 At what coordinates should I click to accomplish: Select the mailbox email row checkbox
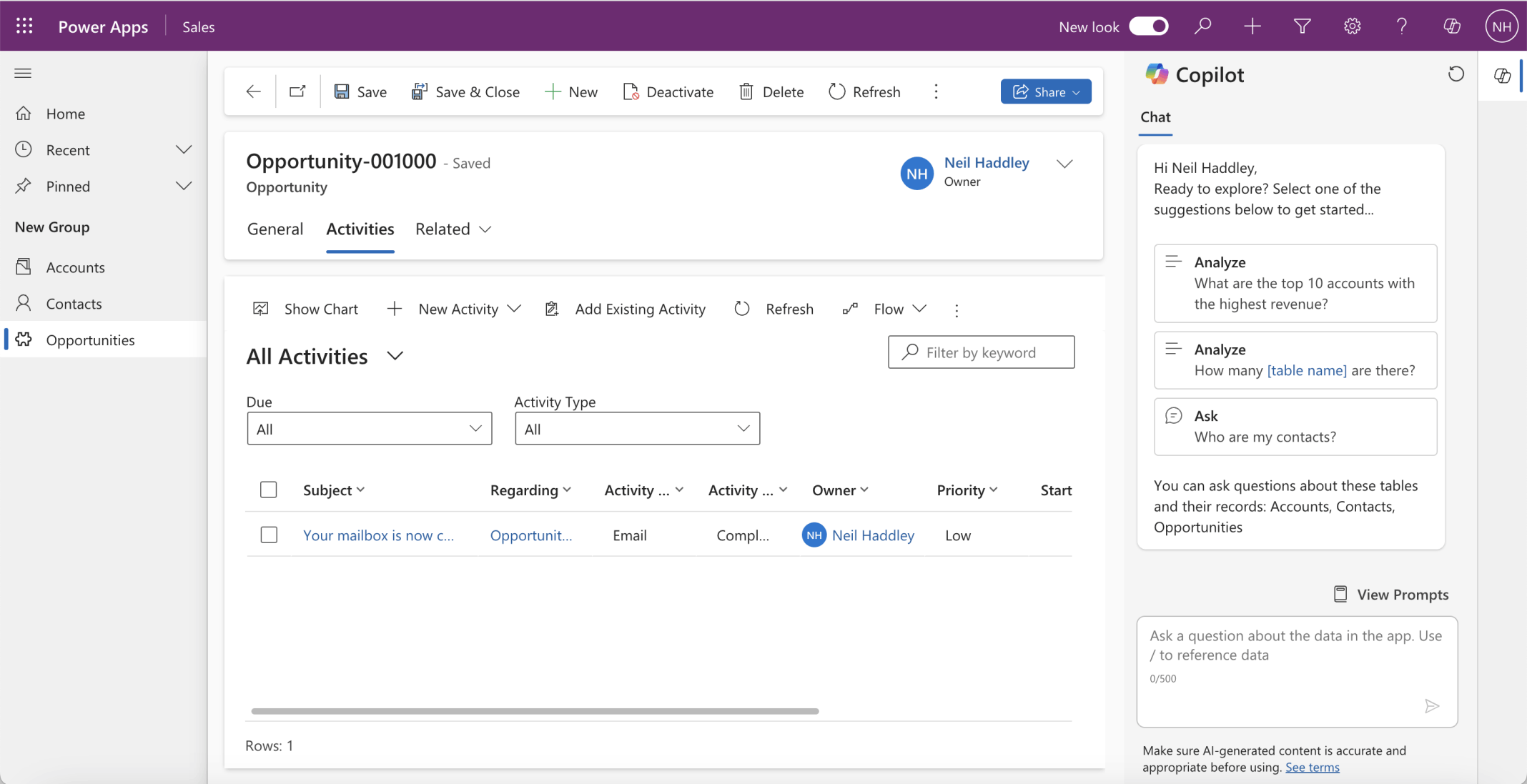[x=269, y=535]
